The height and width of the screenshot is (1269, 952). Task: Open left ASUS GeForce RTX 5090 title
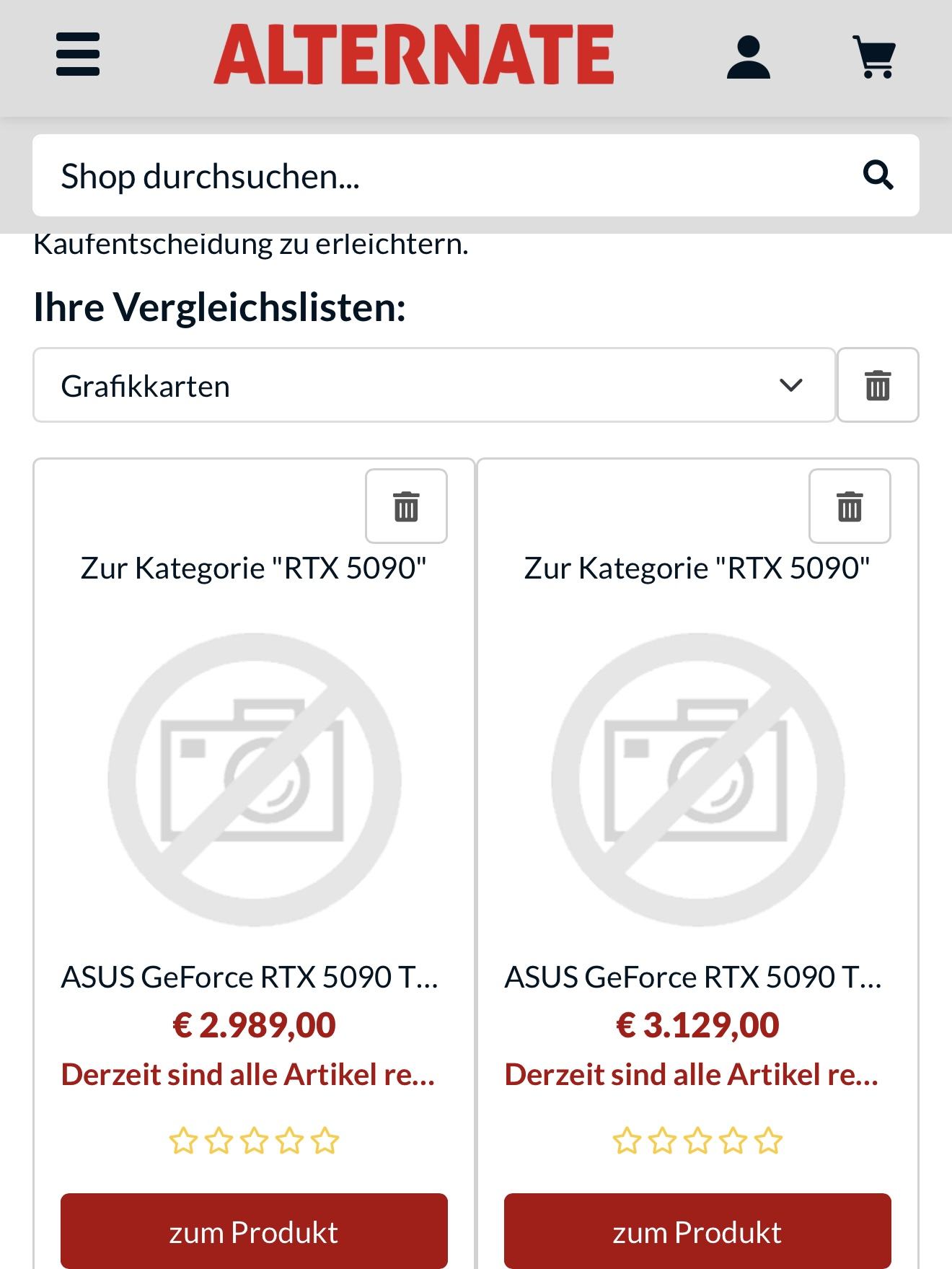tap(250, 977)
